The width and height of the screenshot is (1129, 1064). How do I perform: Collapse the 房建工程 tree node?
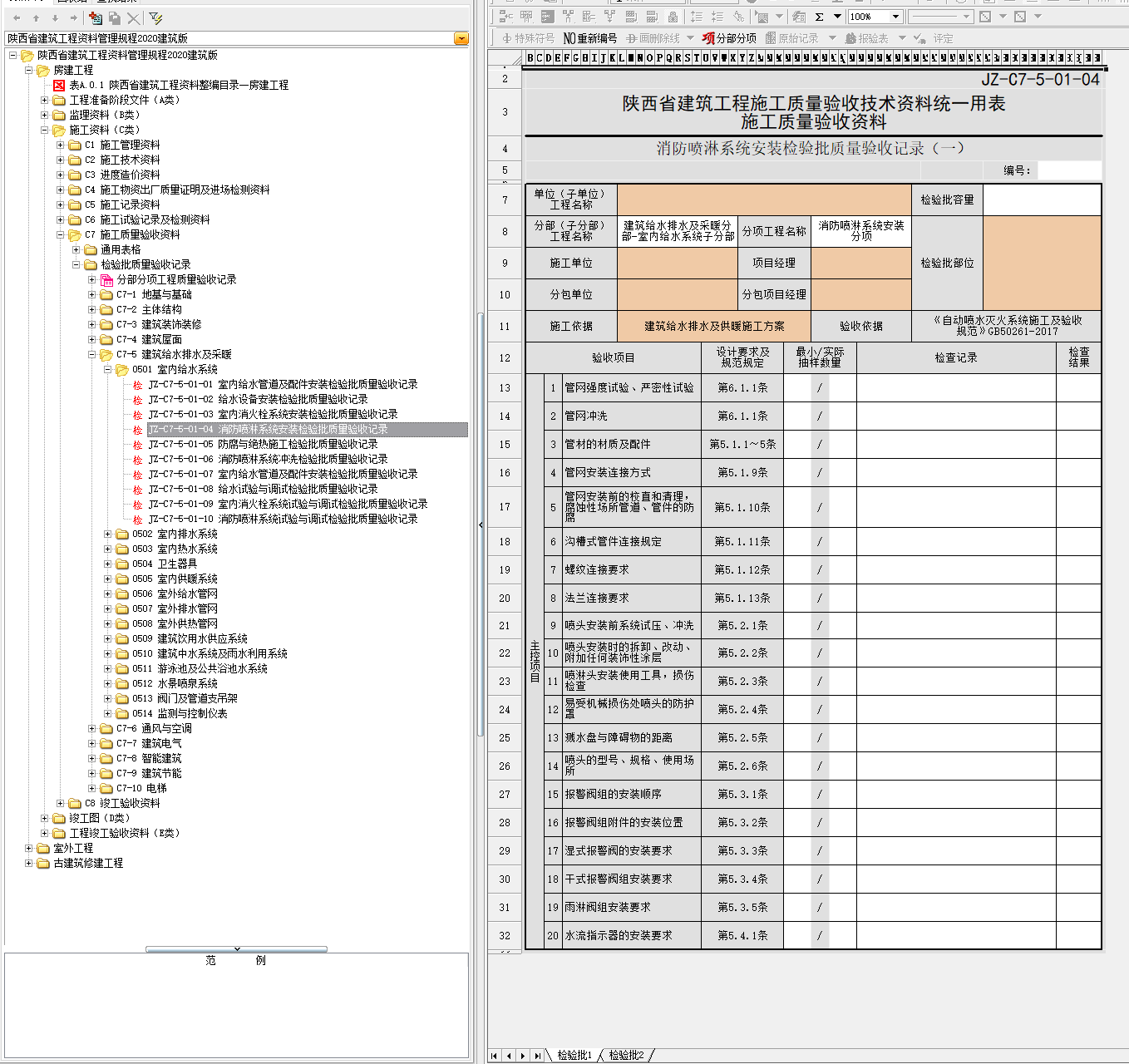[28, 70]
